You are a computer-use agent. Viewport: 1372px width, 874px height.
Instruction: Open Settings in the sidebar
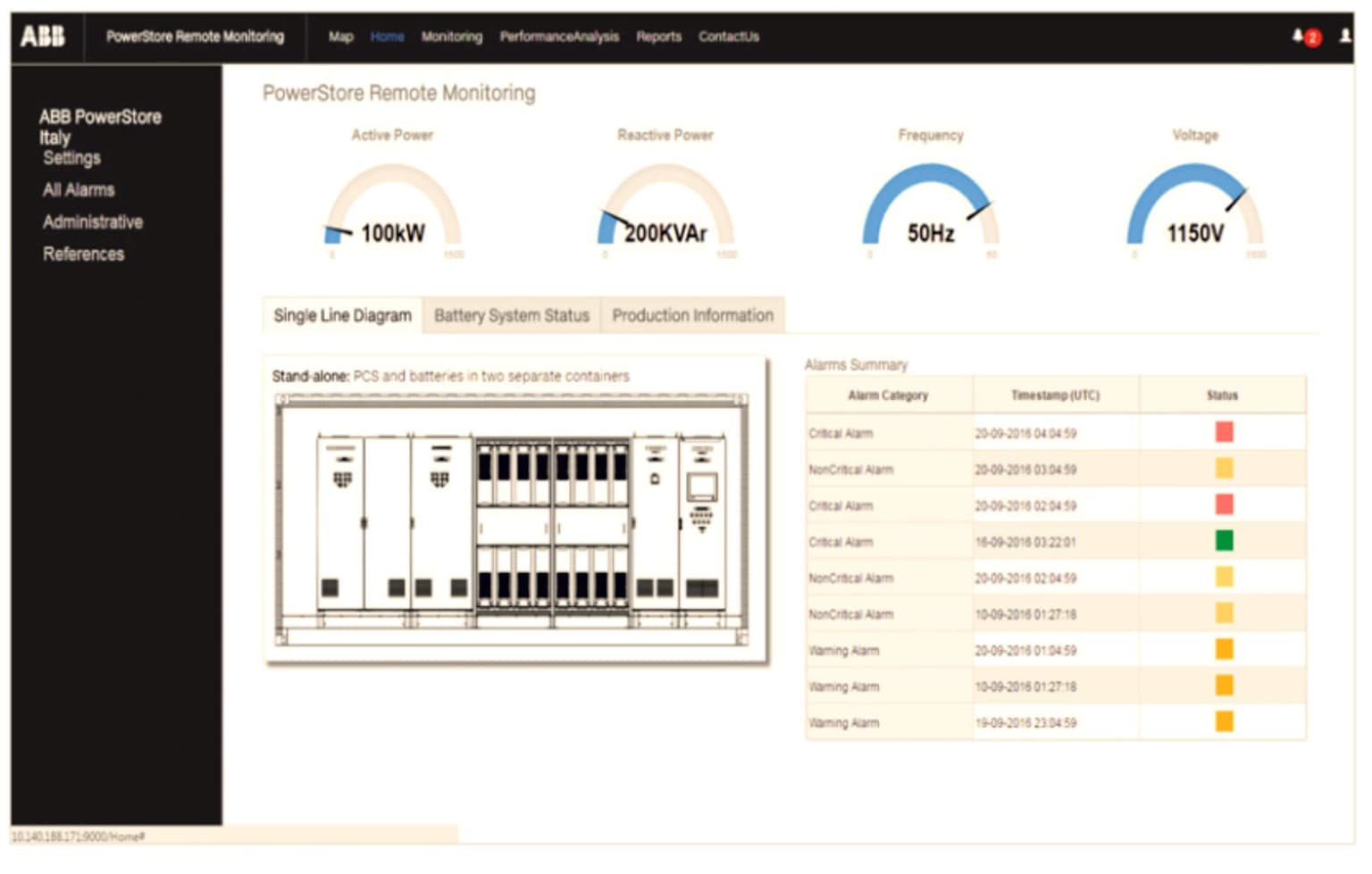71,158
